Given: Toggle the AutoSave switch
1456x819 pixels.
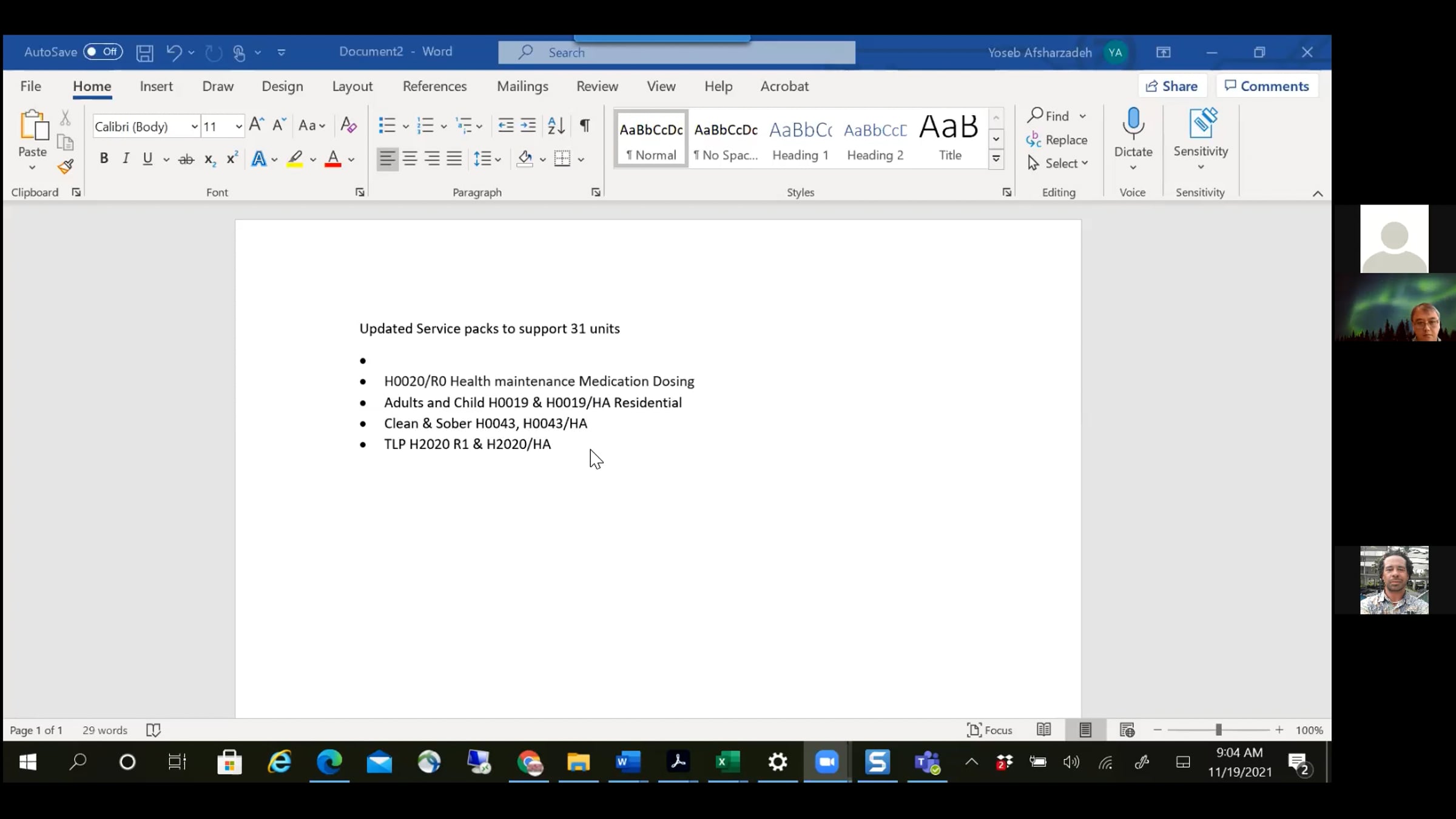Looking at the screenshot, I should [103, 52].
